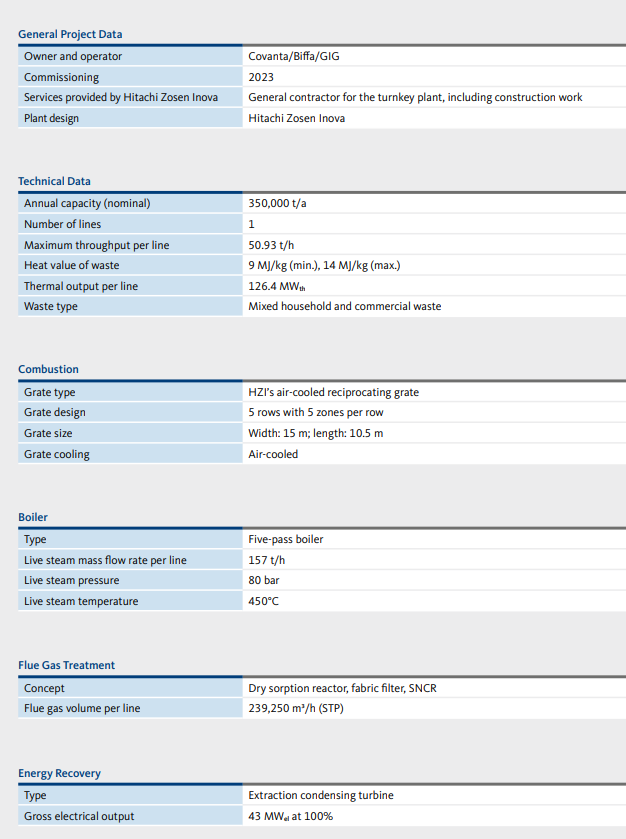The image size is (626, 839).
Task: Select the Extraction condensing turbine value
Action: tap(320, 795)
